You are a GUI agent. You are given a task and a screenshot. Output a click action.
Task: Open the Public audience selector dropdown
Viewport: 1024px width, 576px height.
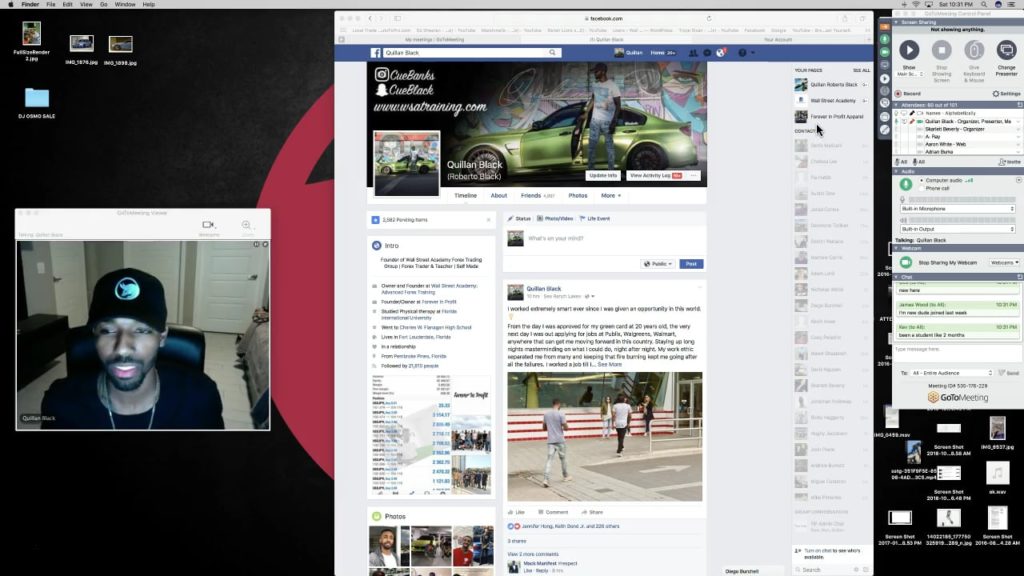[658, 264]
